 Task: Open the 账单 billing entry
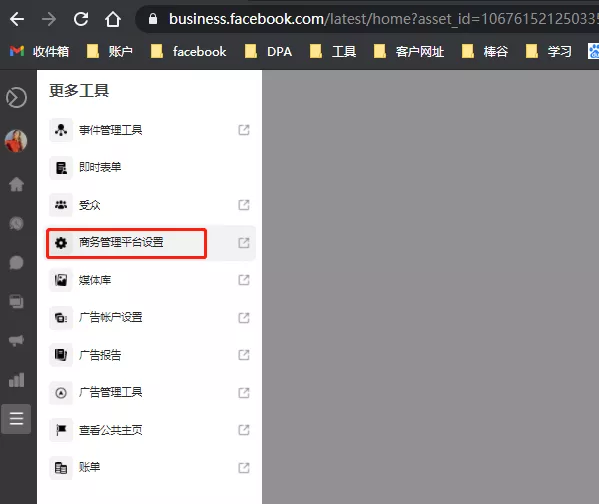pyautogui.click(x=151, y=468)
